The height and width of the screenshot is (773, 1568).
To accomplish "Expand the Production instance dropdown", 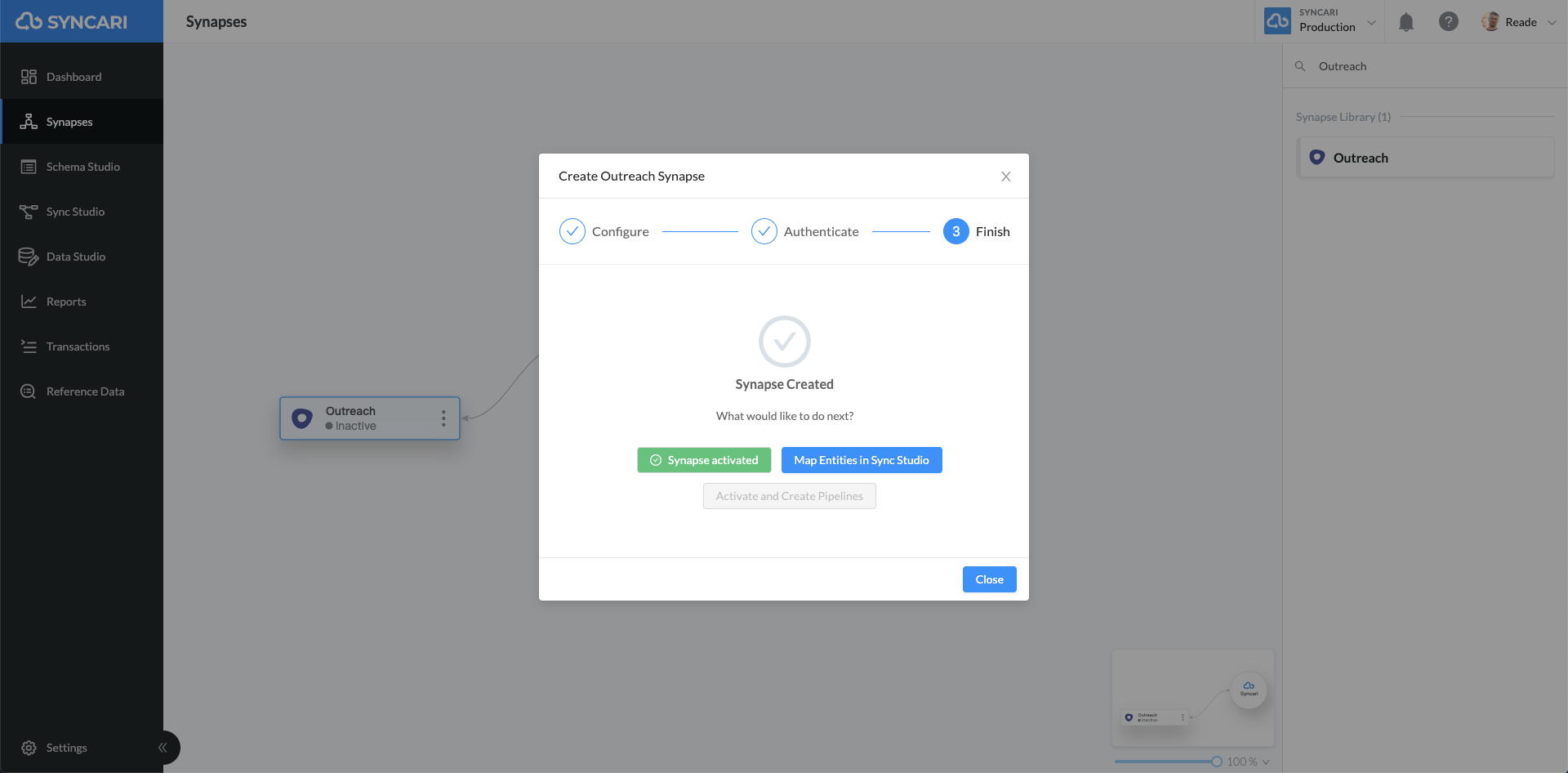I will click(x=1372, y=22).
